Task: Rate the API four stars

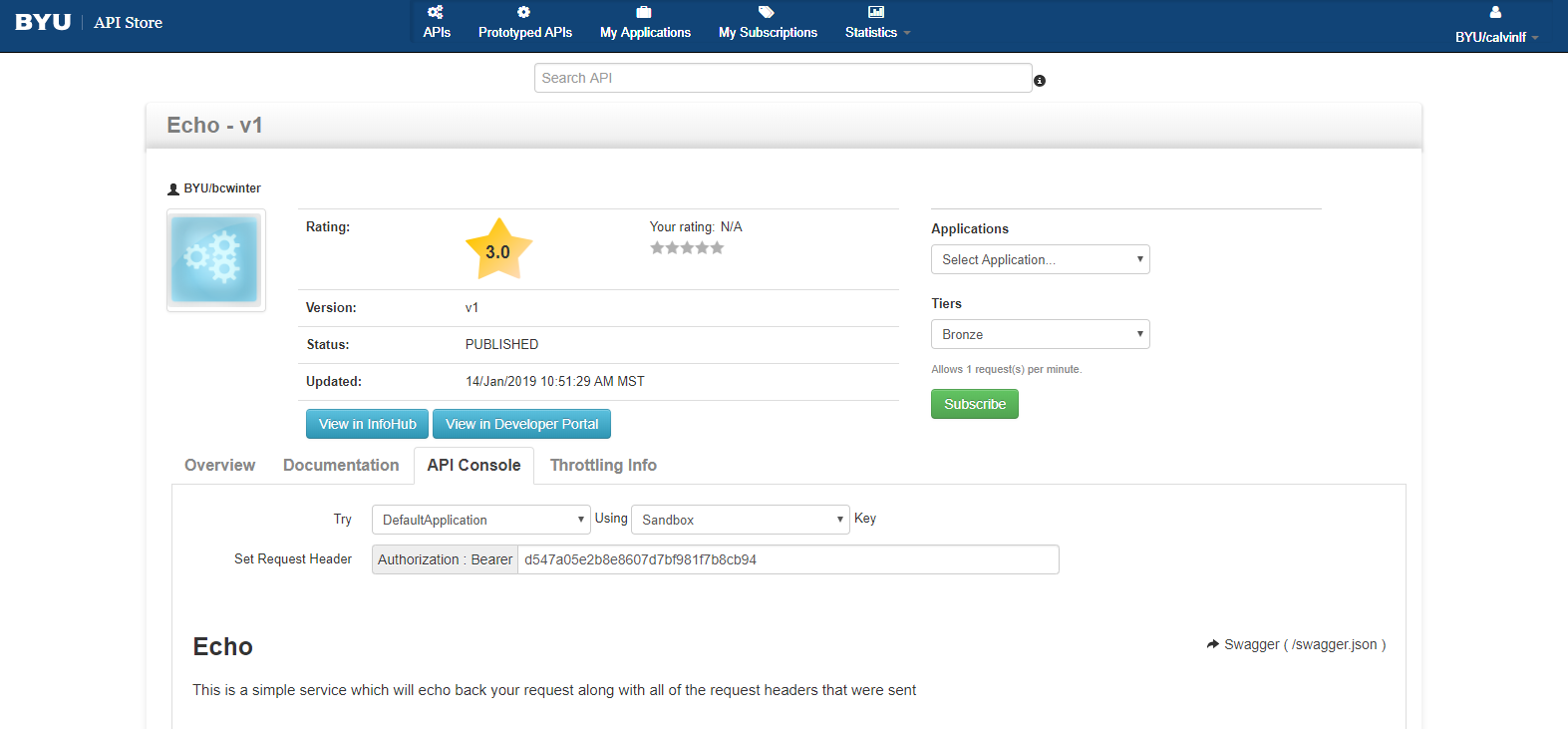Action: pos(702,247)
